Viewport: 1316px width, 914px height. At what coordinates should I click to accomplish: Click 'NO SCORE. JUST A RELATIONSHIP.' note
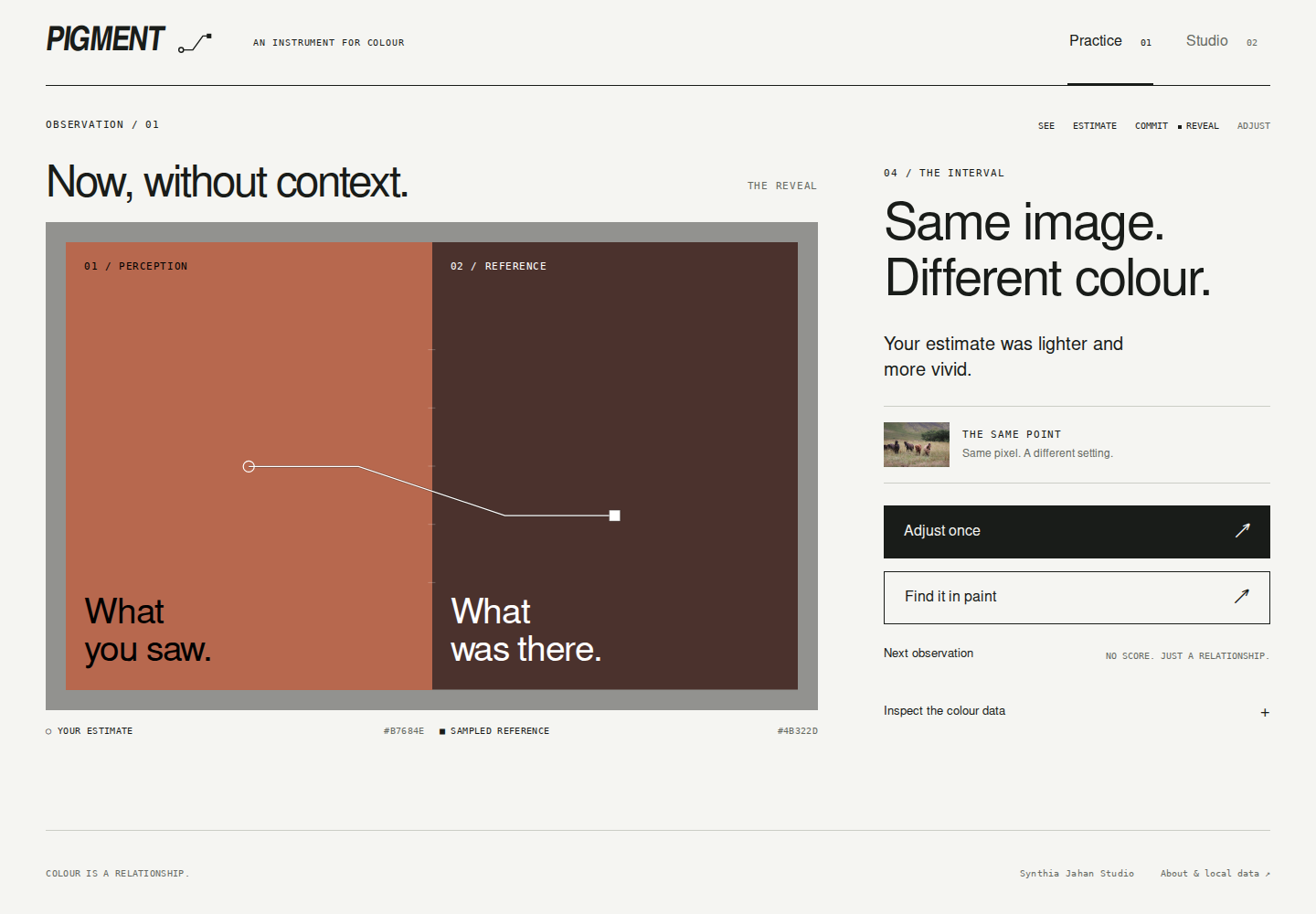coord(1188,656)
